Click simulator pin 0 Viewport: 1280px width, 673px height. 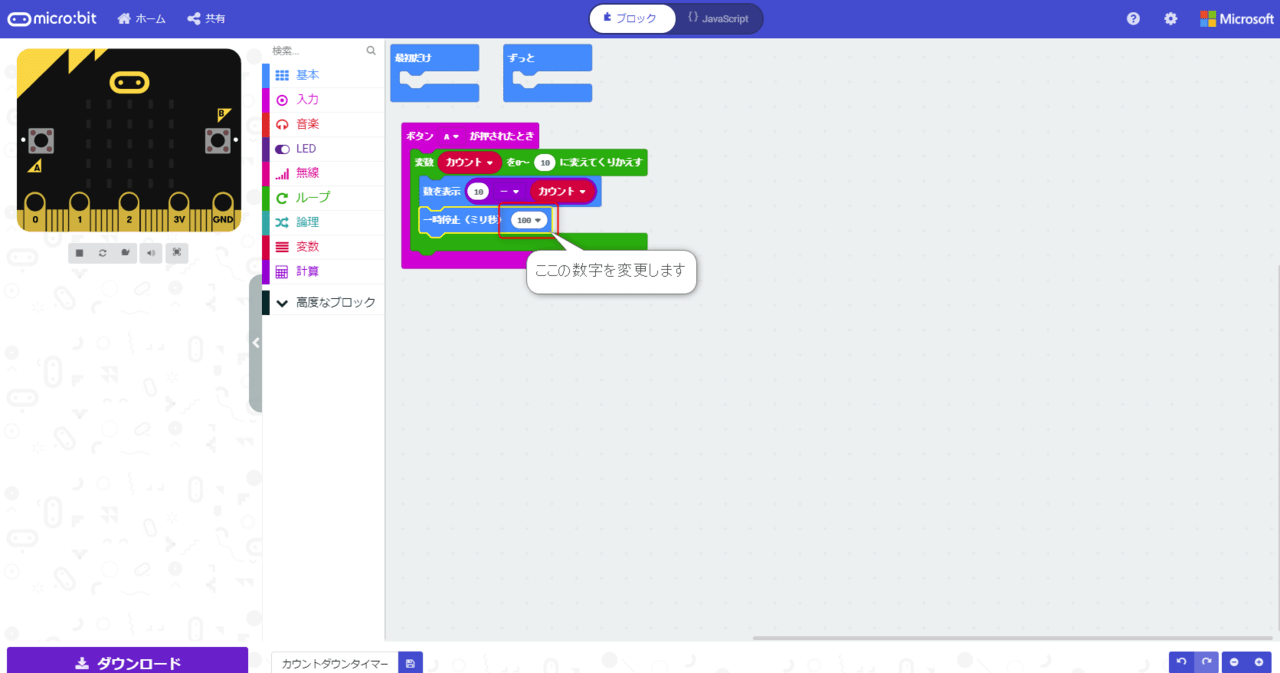tap(36, 211)
